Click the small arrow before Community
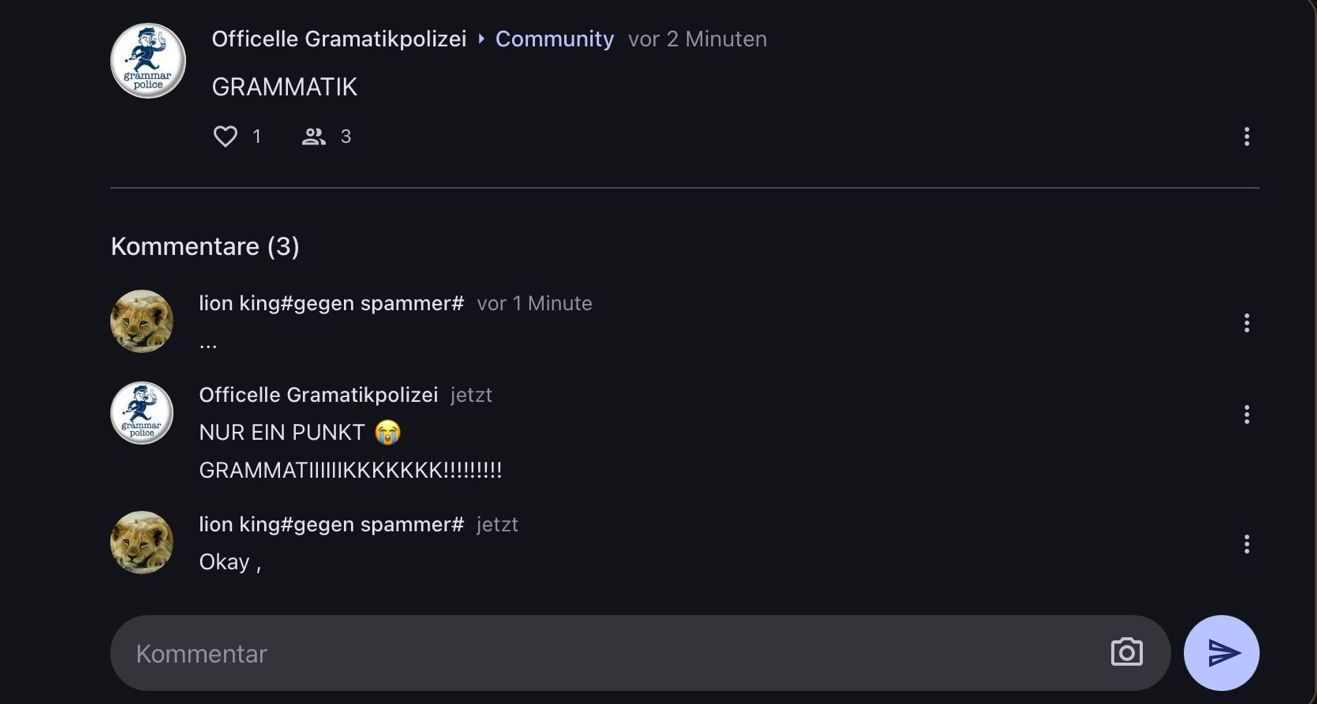The height and width of the screenshot is (704, 1317). coord(481,39)
